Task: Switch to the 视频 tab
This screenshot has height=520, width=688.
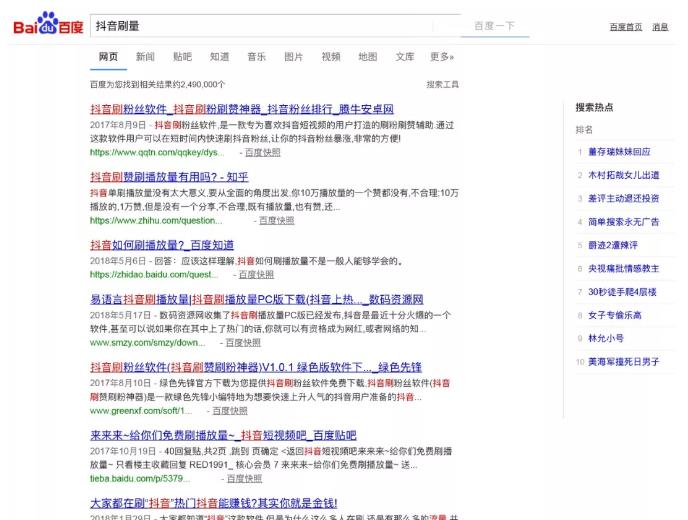Action: pyautogui.click(x=331, y=57)
